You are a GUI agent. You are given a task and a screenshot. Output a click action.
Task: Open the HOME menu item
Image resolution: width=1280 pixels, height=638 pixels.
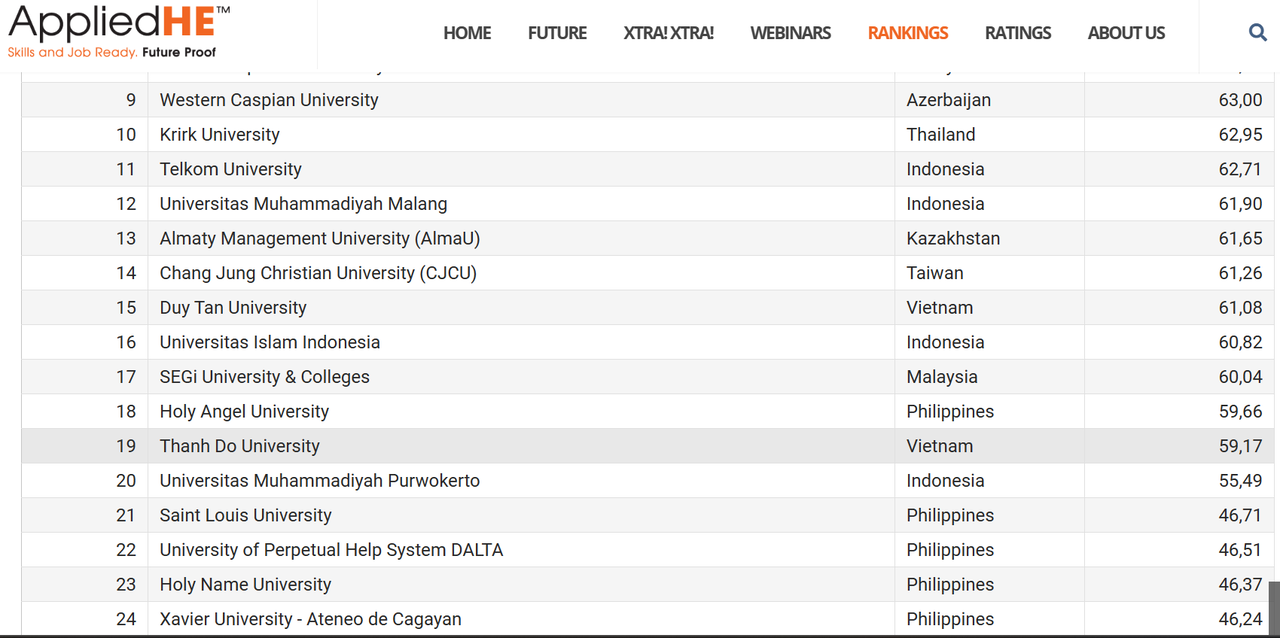pos(466,32)
